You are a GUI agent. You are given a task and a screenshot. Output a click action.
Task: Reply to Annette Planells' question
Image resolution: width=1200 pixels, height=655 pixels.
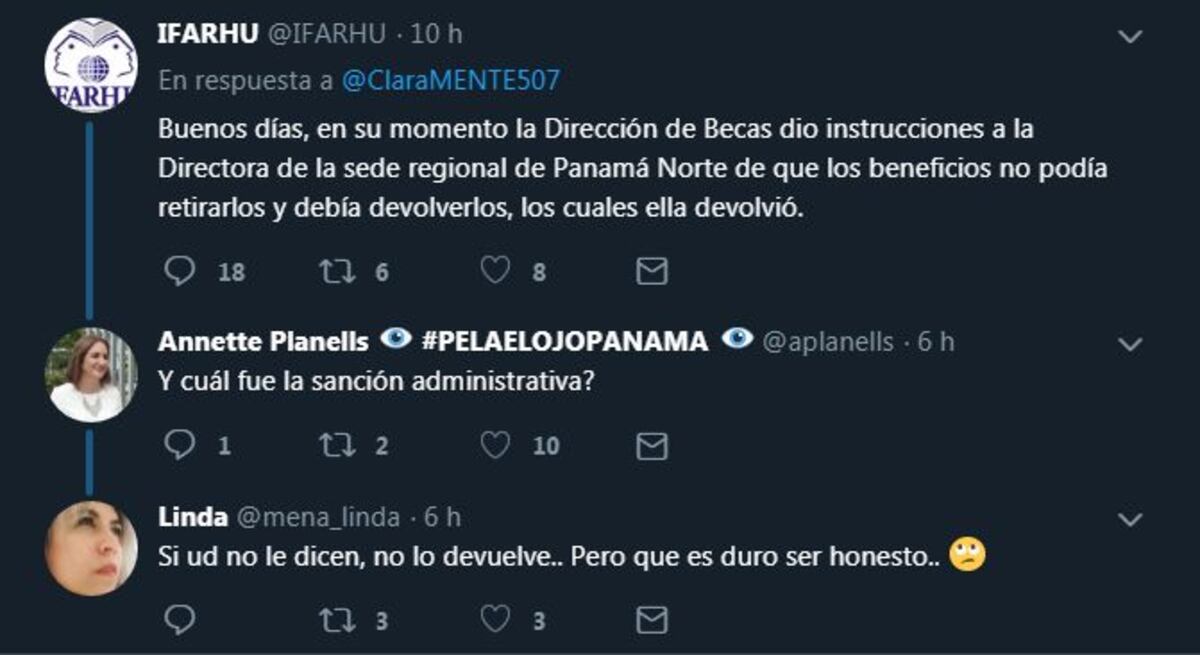[x=181, y=444]
